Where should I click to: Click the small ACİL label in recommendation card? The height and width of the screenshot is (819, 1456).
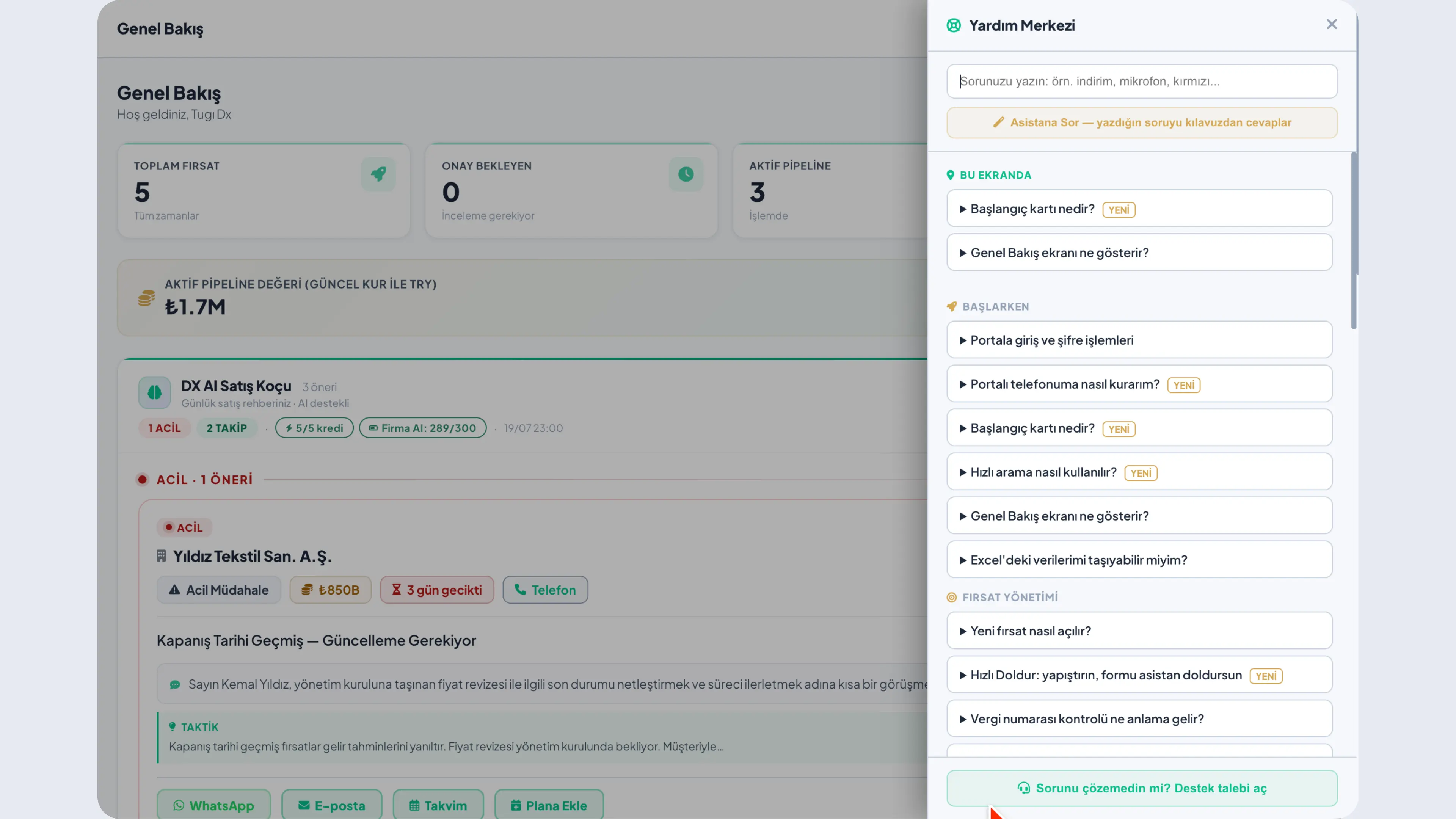(x=184, y=527)
